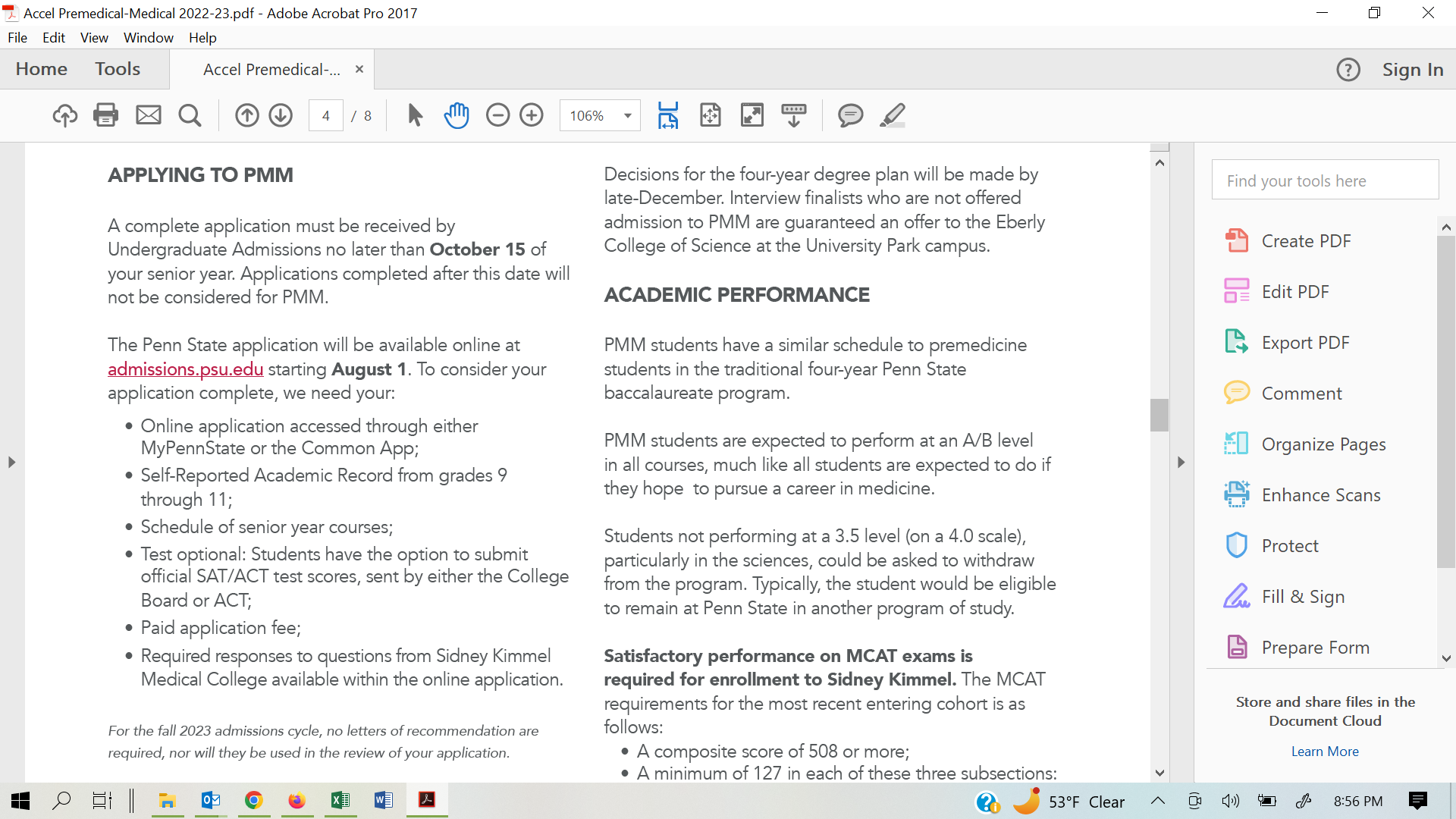Collapse the right tools pane
This screenshot has height=819, width=1456.
1181,462
